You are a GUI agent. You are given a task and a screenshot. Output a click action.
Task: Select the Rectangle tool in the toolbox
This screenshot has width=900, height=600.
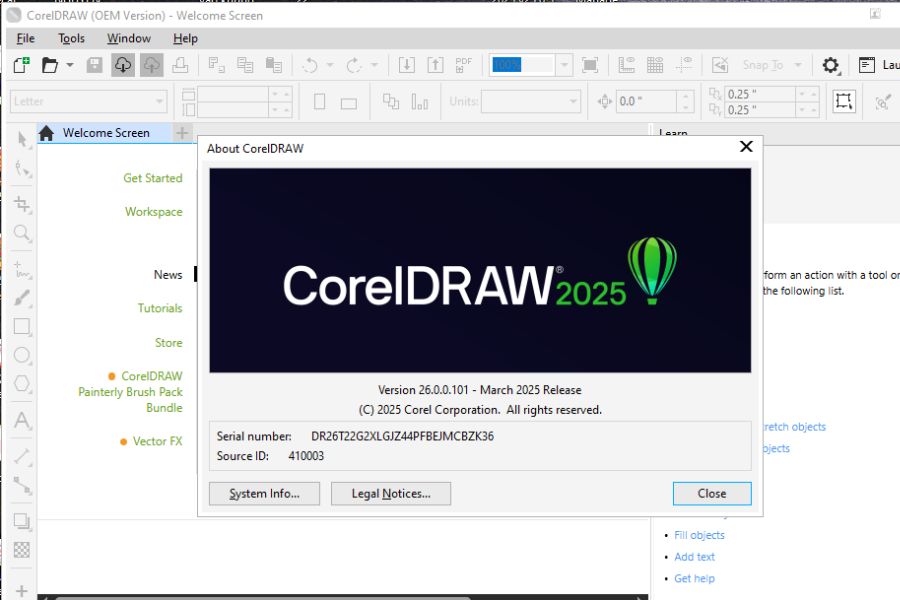[22, 327]
